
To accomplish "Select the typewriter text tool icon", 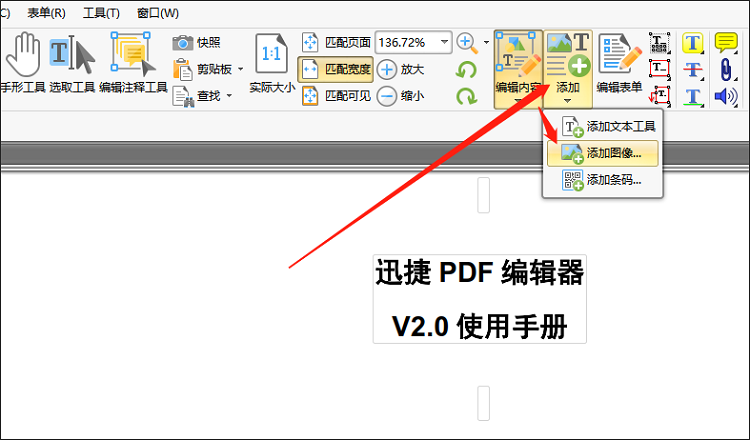I will pyautogui.click(x=660, y=43).
